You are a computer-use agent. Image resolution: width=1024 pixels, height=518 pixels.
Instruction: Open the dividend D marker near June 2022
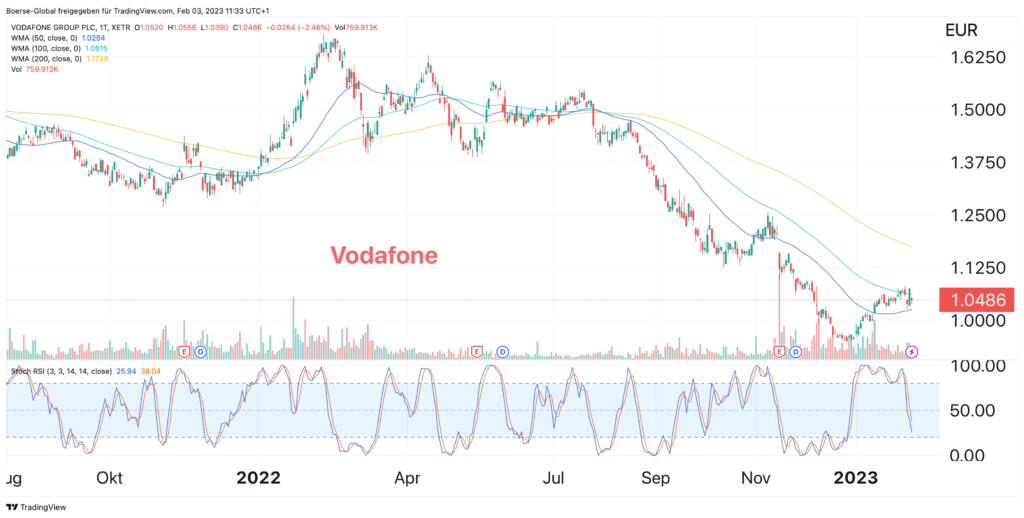(502, 352)
